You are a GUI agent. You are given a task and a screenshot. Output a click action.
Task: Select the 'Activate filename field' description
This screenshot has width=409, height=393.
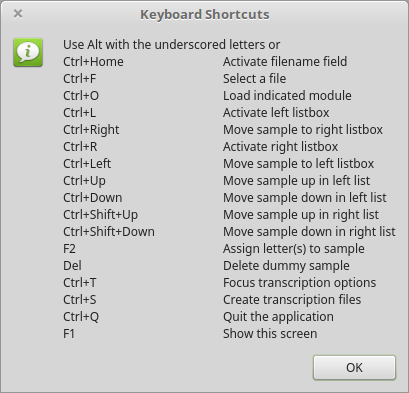(285, 62)
